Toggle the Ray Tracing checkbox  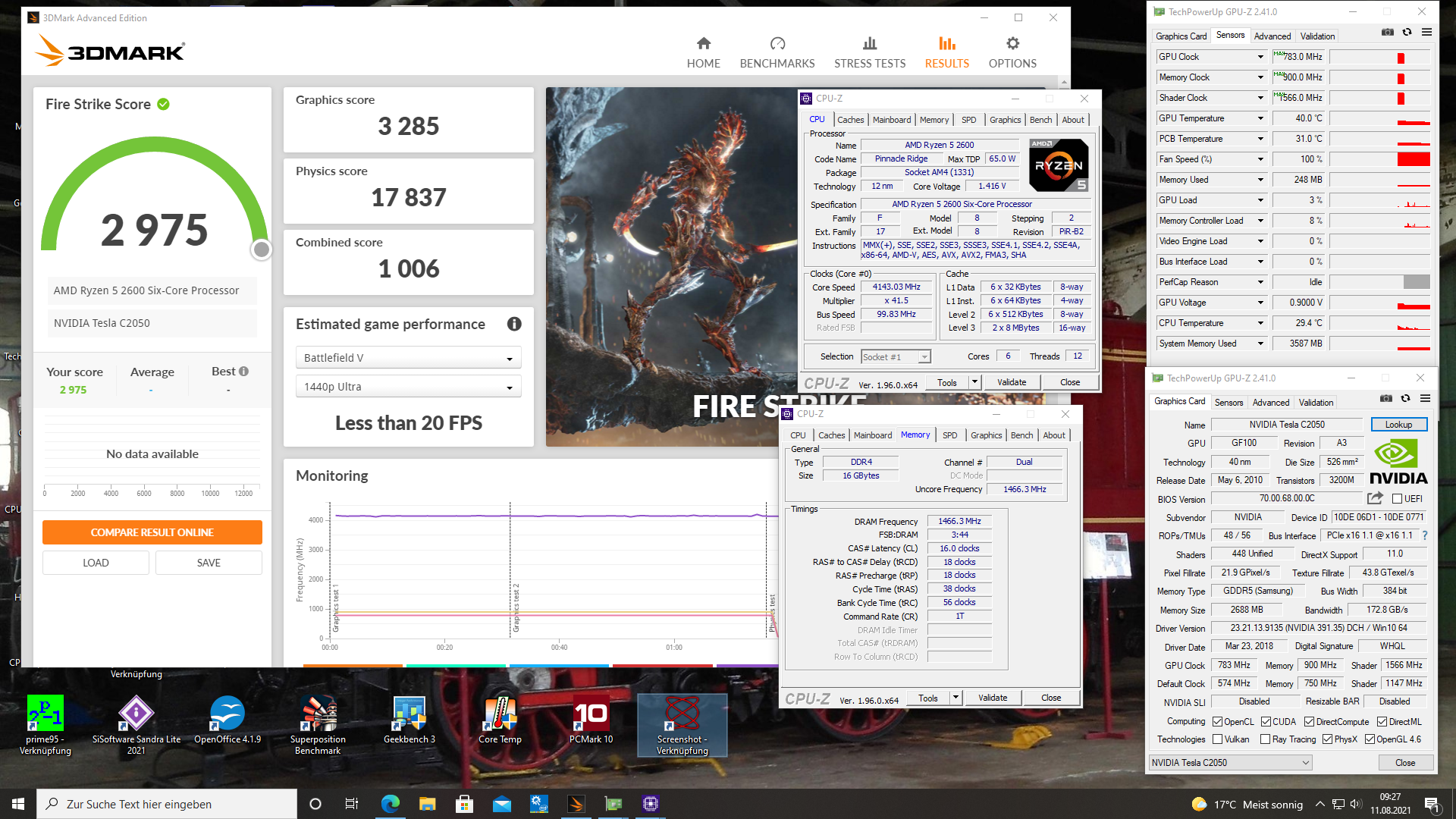[x=1265, y=739]
